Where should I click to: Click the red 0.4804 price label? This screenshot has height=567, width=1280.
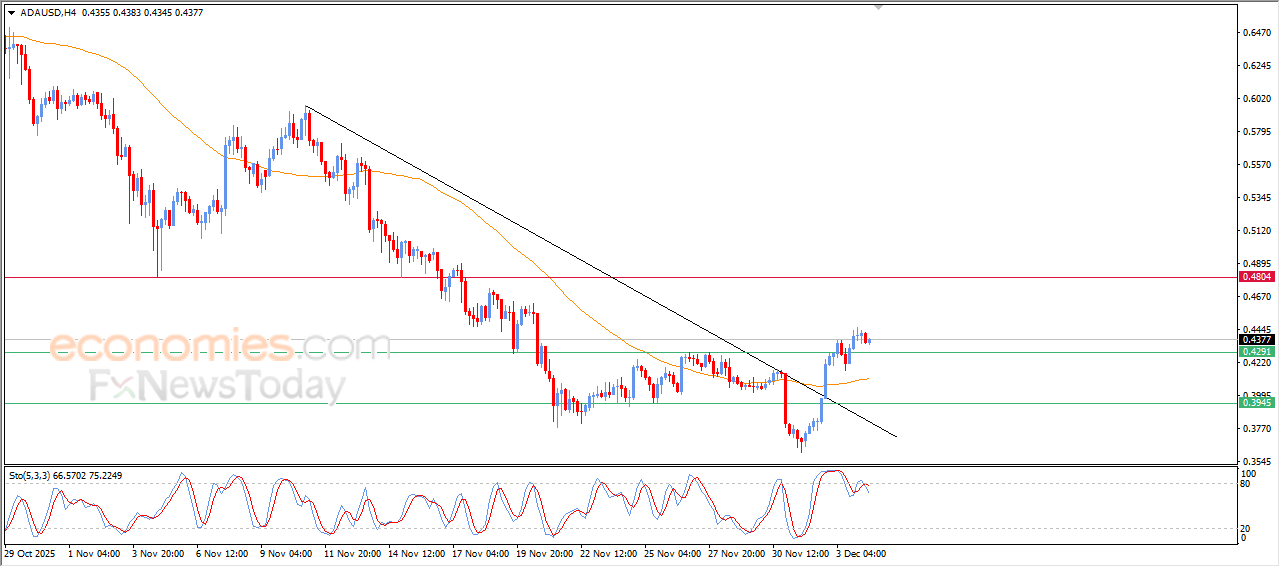click(1256, 276)
